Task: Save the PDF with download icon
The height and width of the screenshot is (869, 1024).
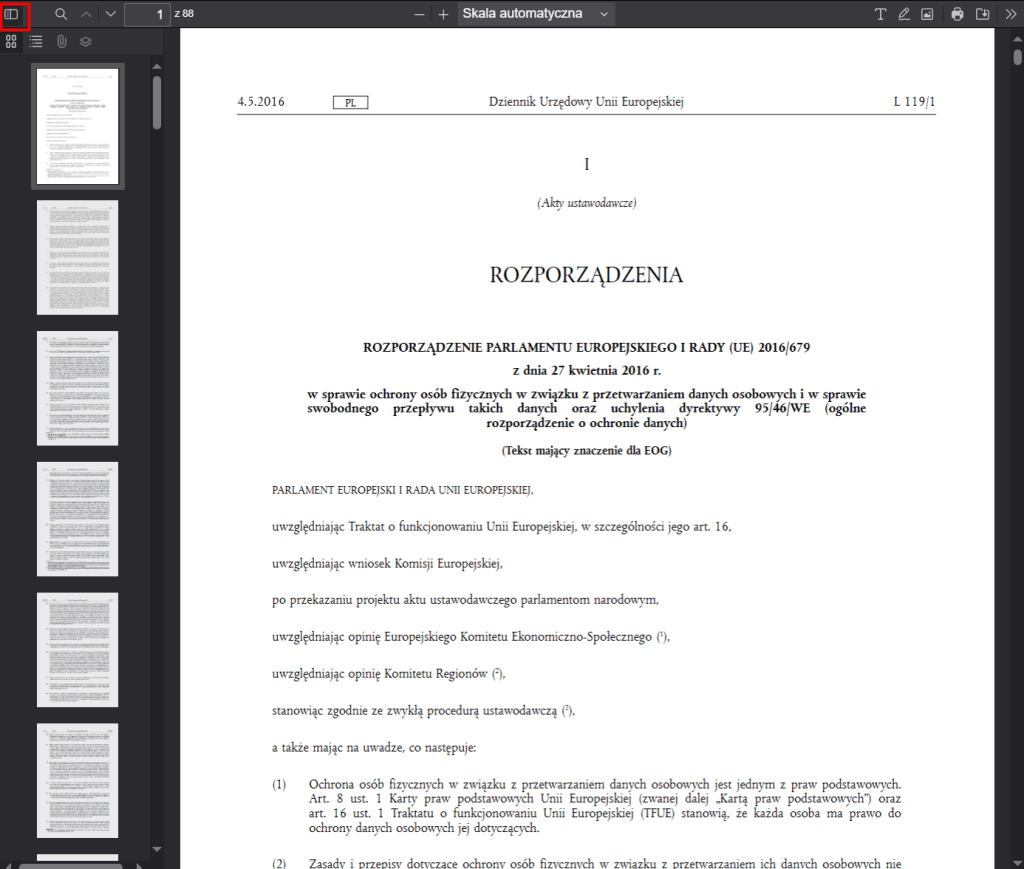Action: [x=982, y=14]
